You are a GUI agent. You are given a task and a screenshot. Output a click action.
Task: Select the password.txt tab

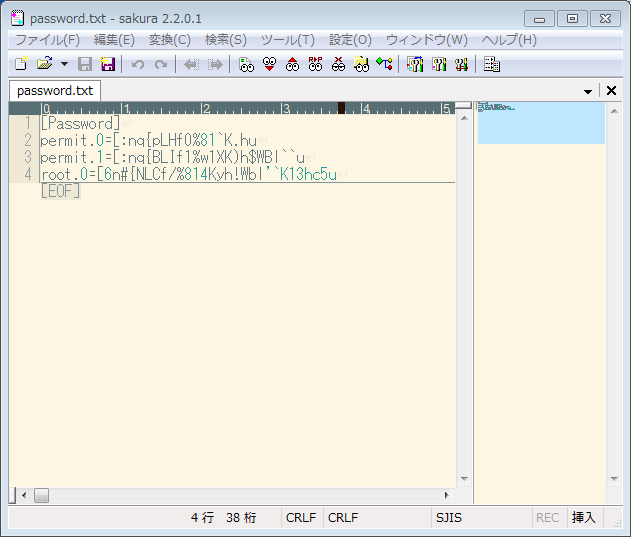point(55,91)
